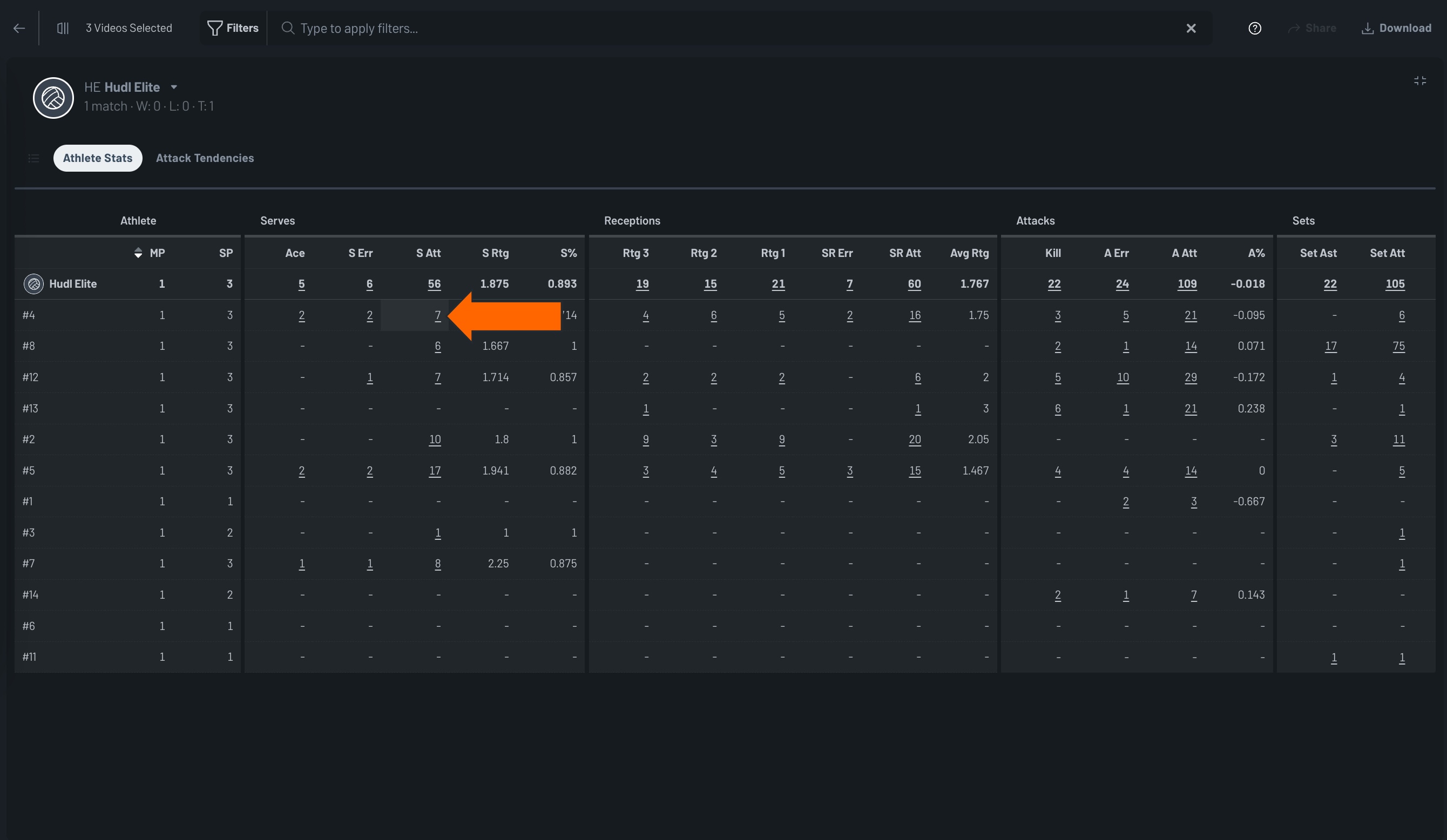This screenshot has height=840, width=1447.
Task: Open the list menu icon beside Athlete Stats
Action: coord(34,159)
